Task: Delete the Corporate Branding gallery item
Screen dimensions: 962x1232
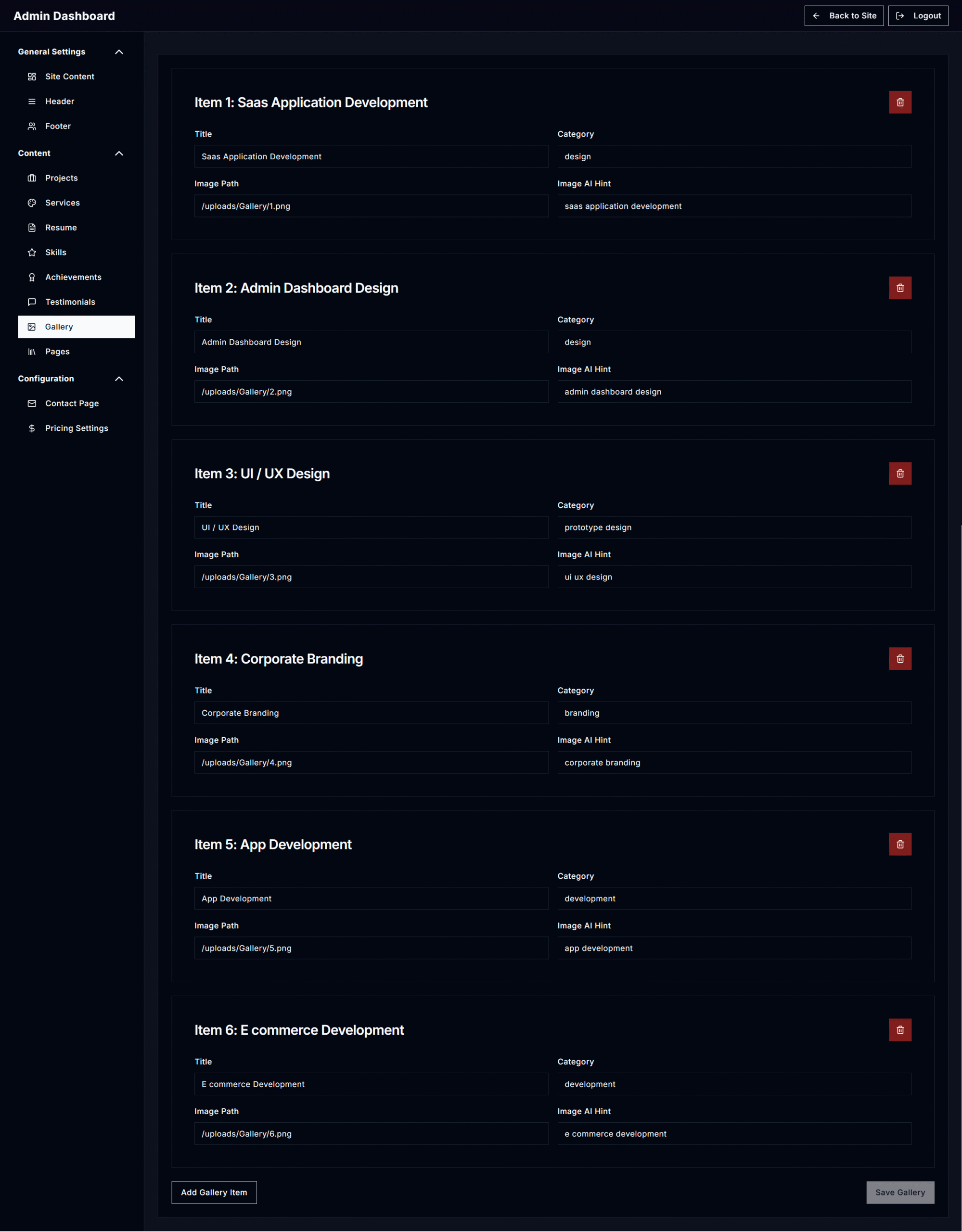Action: (x=899, y=658)
